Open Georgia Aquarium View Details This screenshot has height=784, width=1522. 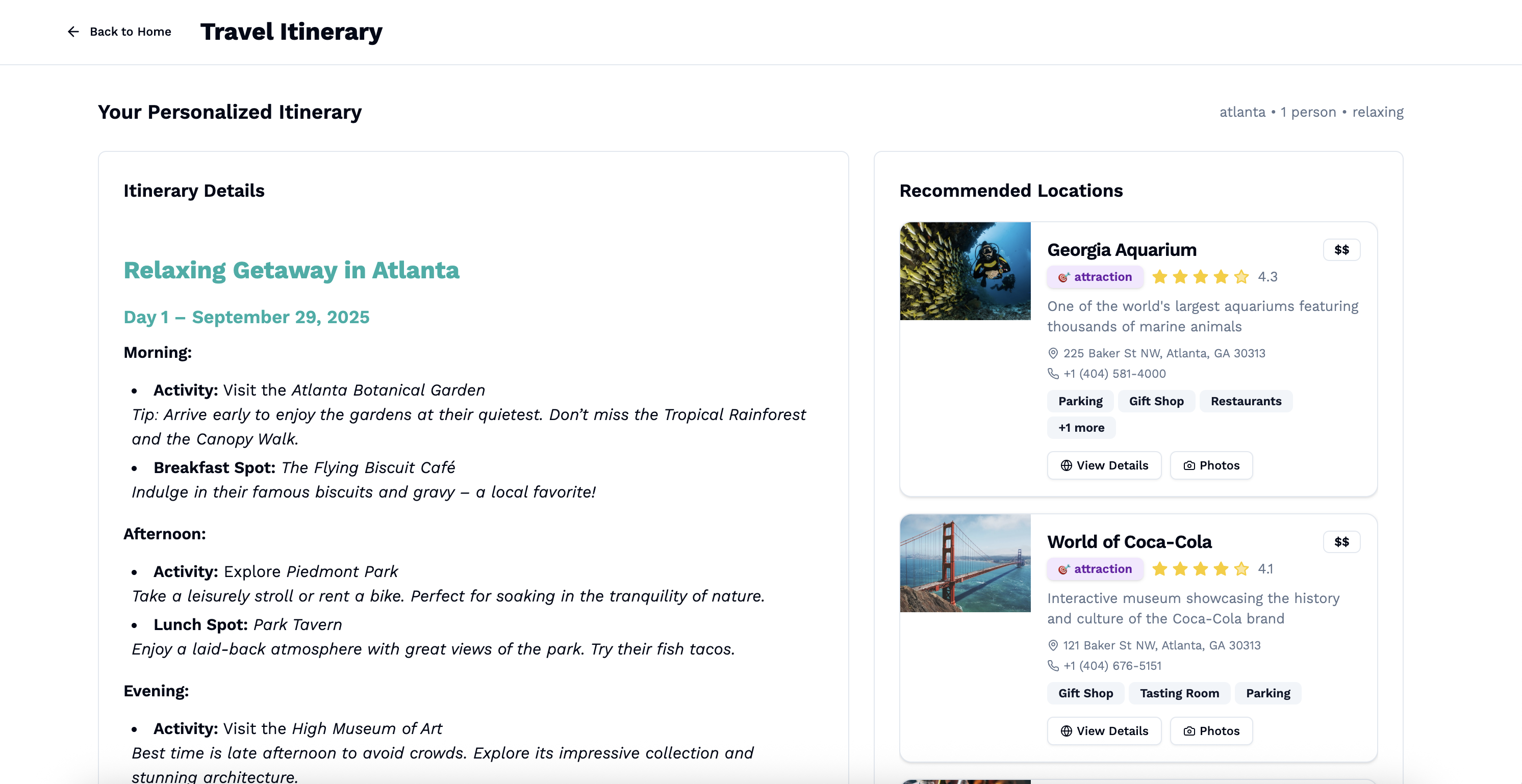coord(1104,465)
